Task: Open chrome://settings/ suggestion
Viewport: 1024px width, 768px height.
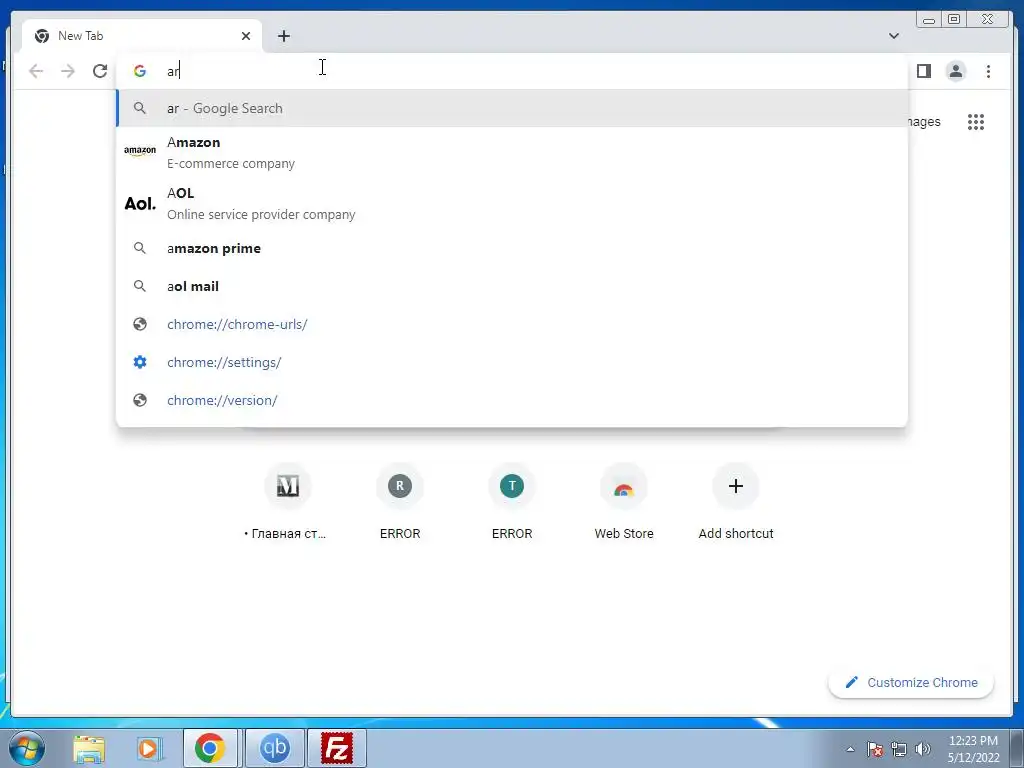Action: click(x=512, y=362)
